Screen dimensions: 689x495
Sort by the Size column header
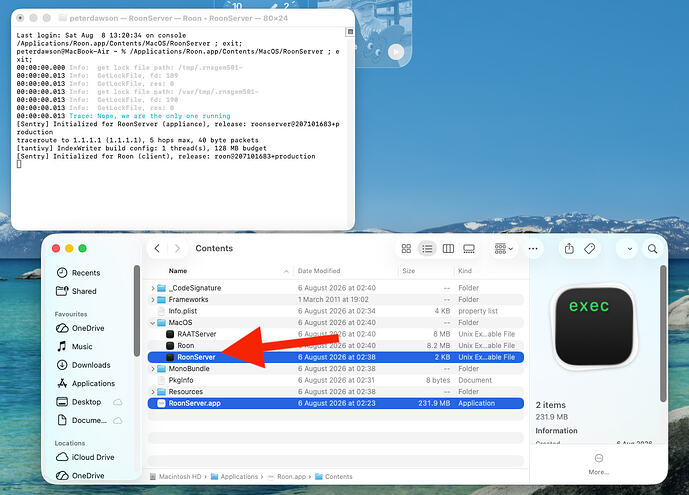point(409,271)
